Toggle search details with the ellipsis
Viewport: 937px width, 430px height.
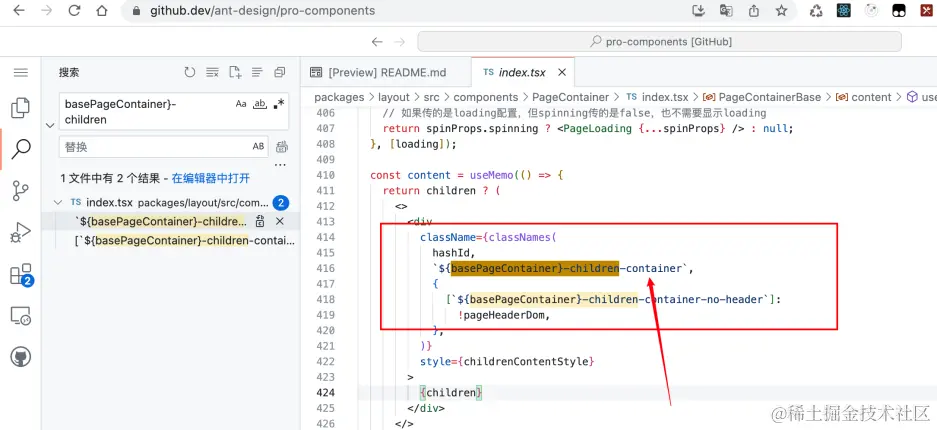(x=280, y=165)
